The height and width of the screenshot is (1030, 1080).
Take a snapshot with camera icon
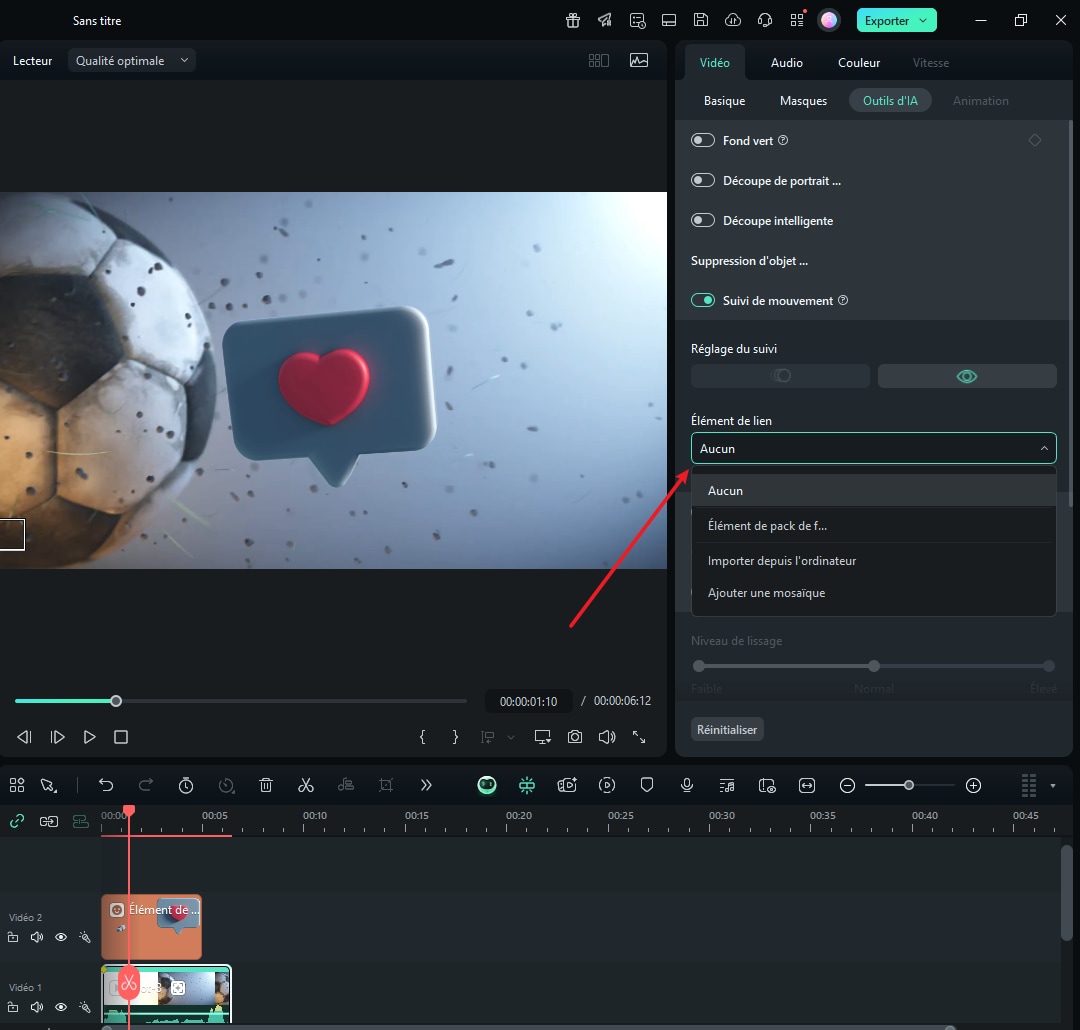tap(574, 737)
